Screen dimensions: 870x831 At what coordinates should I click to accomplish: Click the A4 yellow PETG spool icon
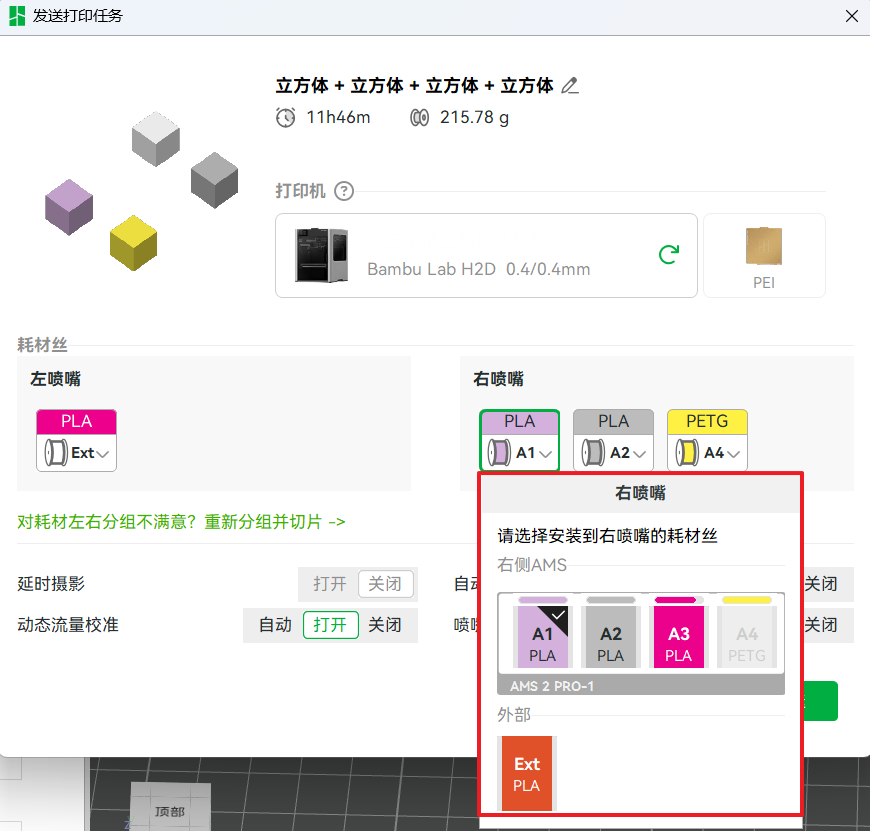688,453
